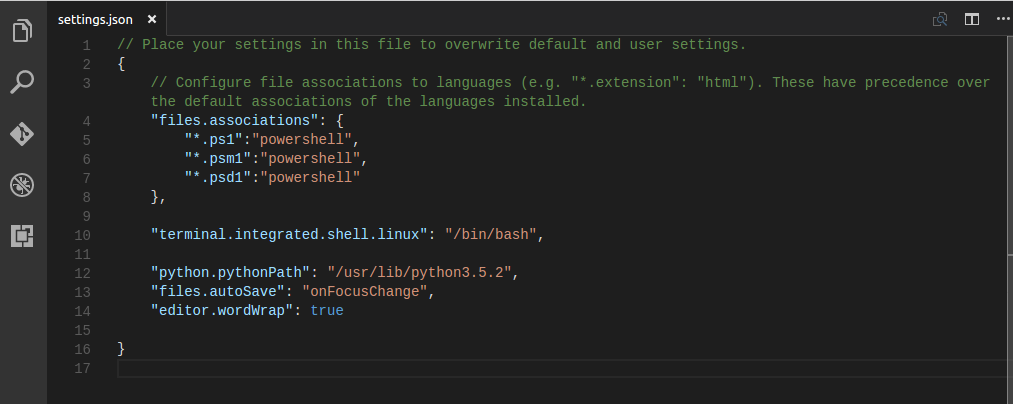The image size is (1013, 404).
Task: Open the more actions ellipsis menu
Action: click(1003, 19)
